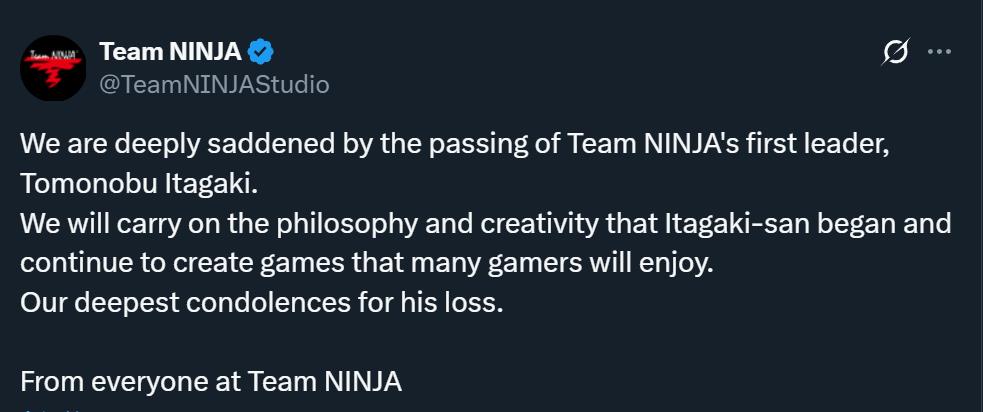Click the "Our deepest condolences" sentence
The image size is (983, 412).
(261, 303)
